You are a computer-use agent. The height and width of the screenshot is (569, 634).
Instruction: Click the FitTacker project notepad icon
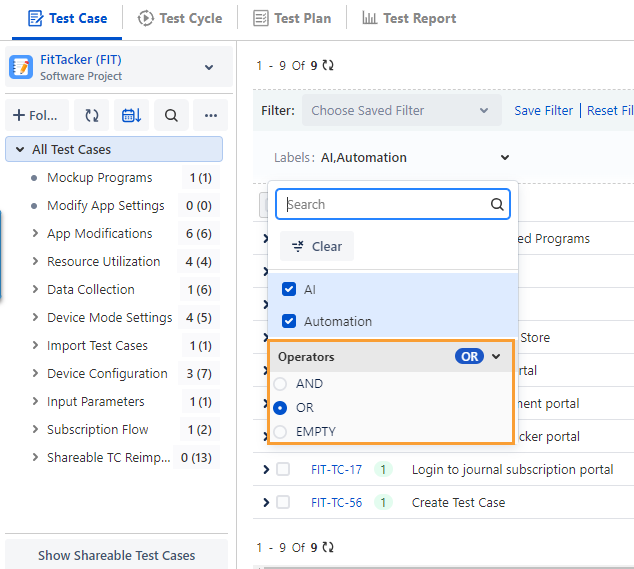click(x=21, y=67)
